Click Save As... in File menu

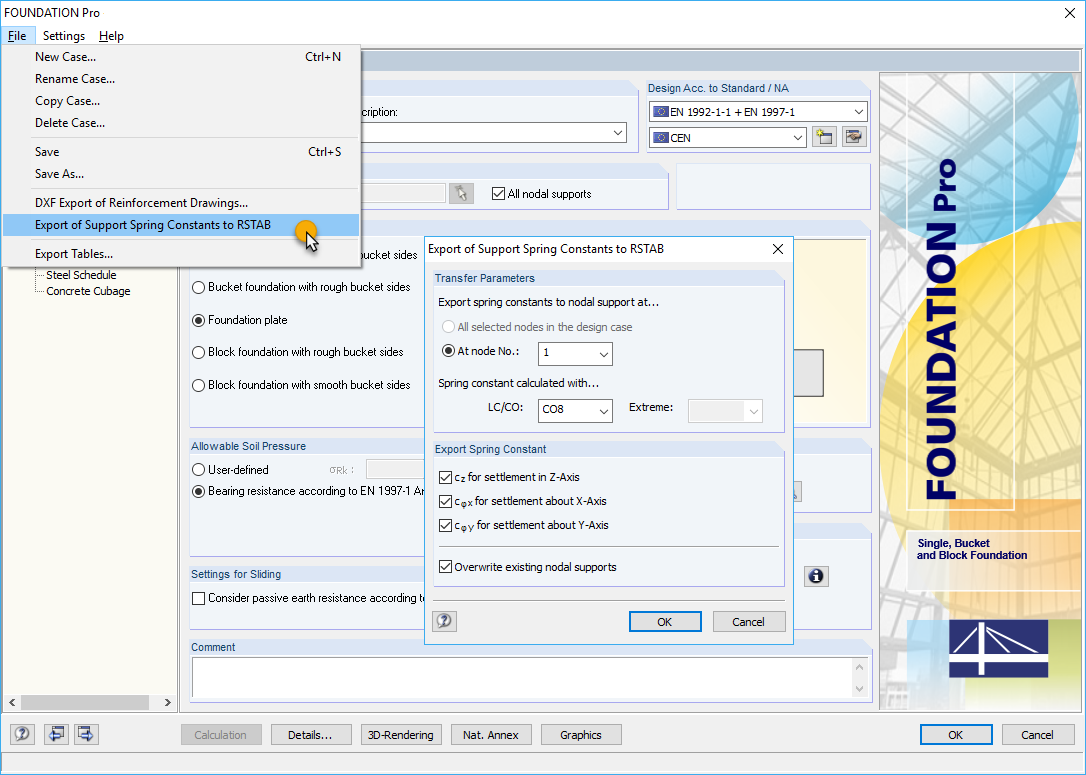181,174
